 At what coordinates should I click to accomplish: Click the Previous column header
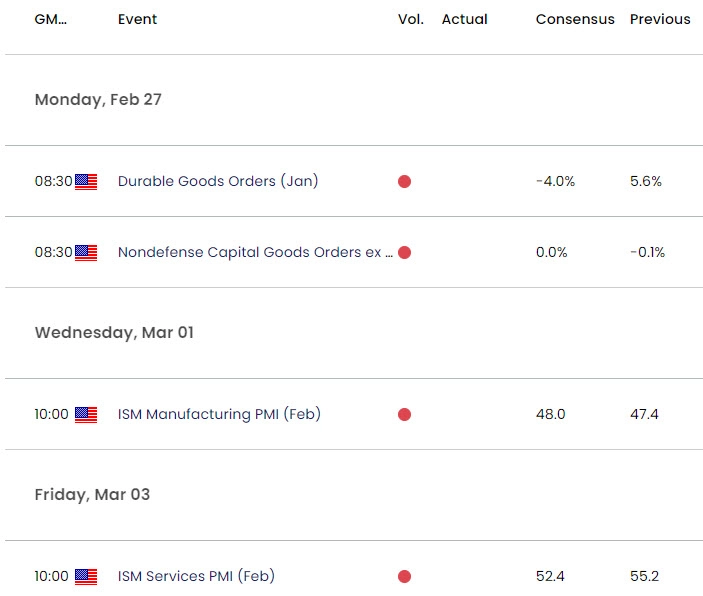point(660,19)
